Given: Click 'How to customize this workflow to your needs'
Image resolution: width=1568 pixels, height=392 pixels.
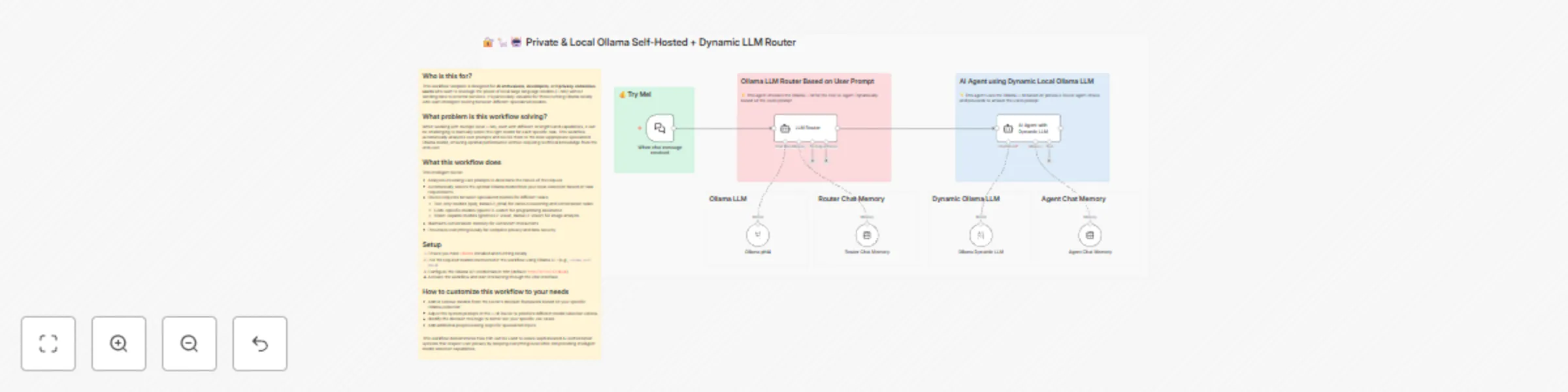Looking at the screenshot, I should point(495,291).
